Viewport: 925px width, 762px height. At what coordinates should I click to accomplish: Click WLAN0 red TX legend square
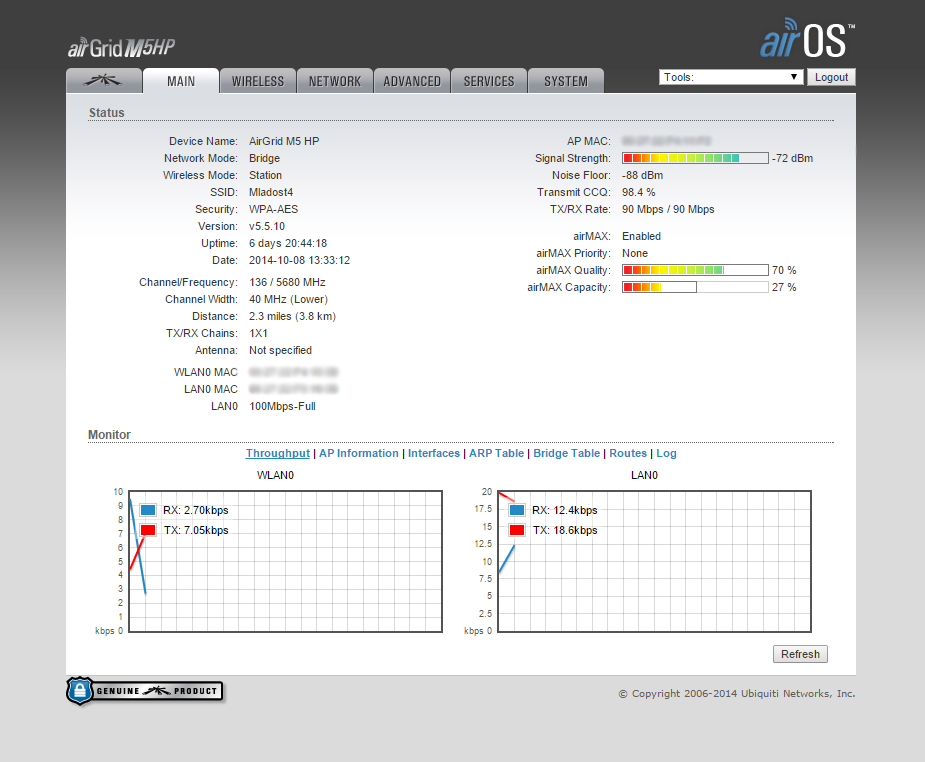click(148, 530)
